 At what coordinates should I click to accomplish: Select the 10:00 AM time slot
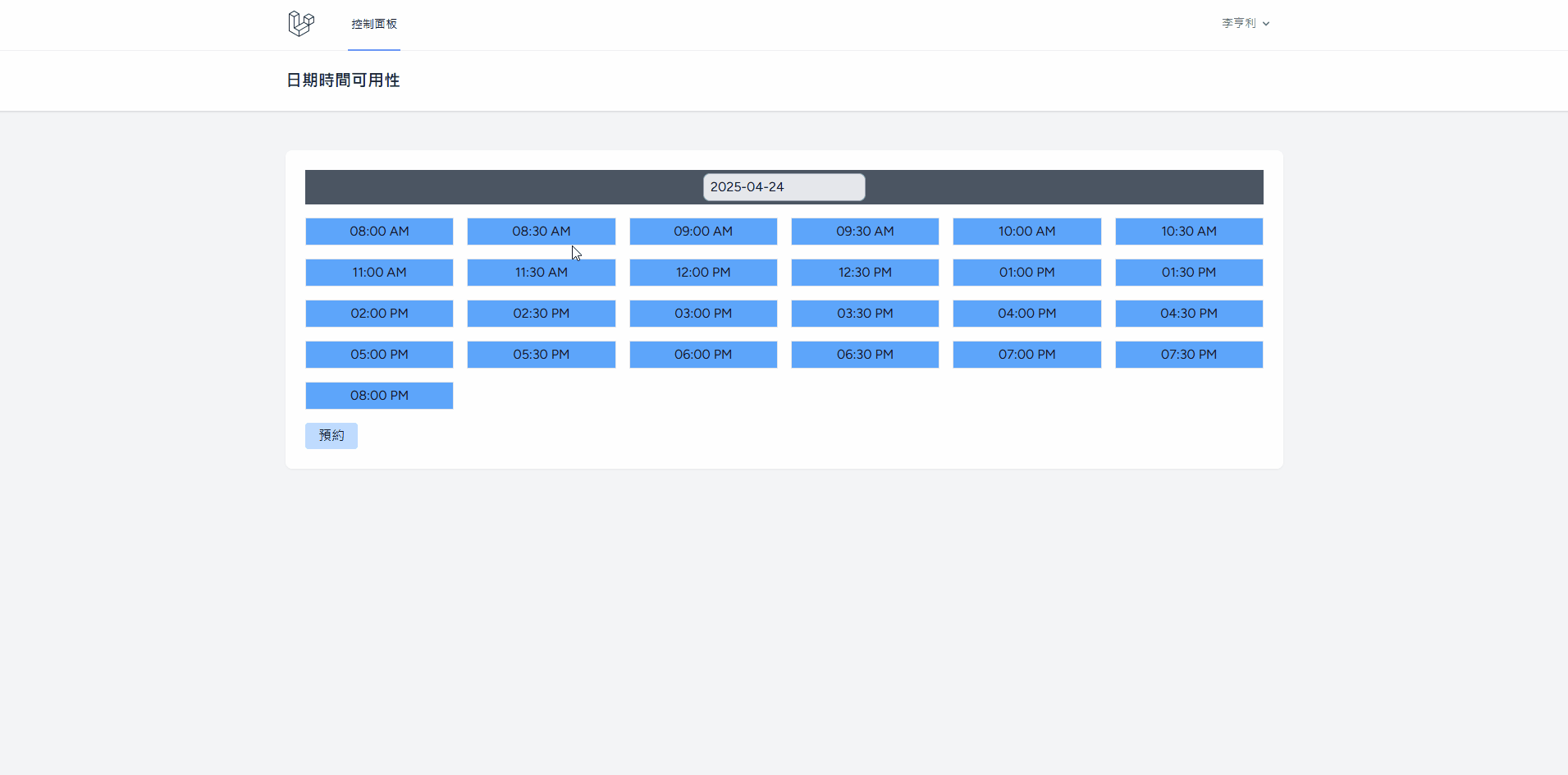[1027, 232]
